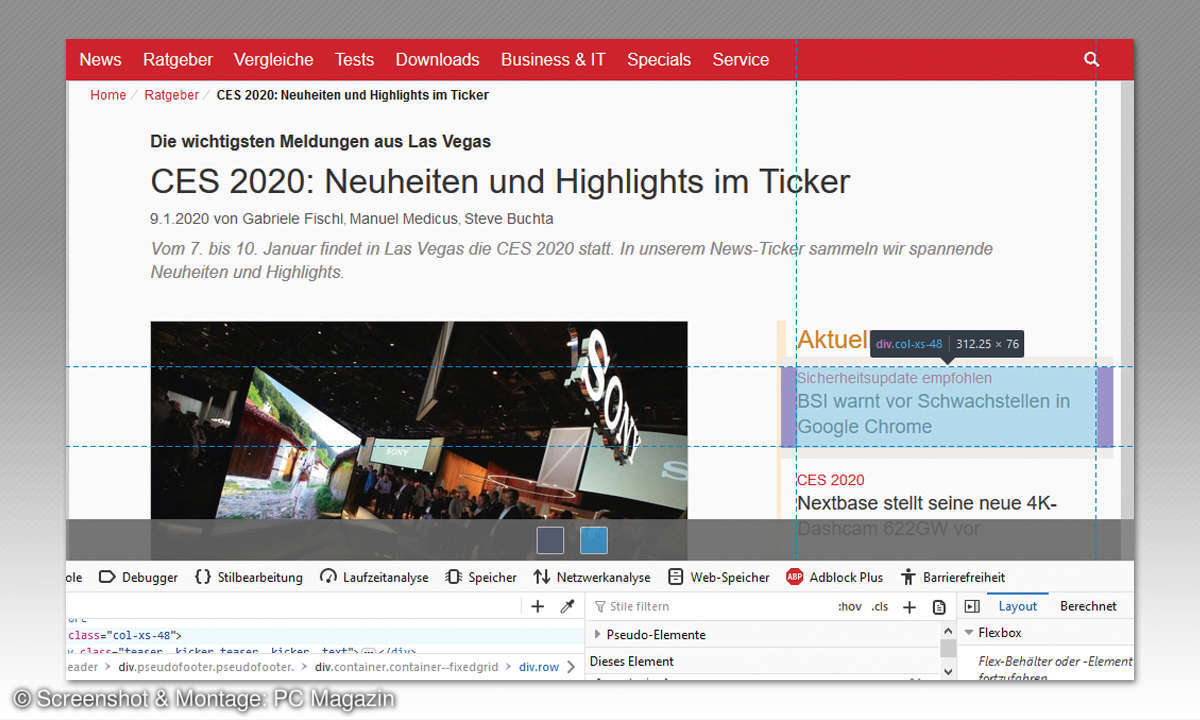Image resolution: width=1200 pixels, height=720 pixels.
Task: Toggle the :hov pseudo-class panel
Action: [x=849, y=606]
